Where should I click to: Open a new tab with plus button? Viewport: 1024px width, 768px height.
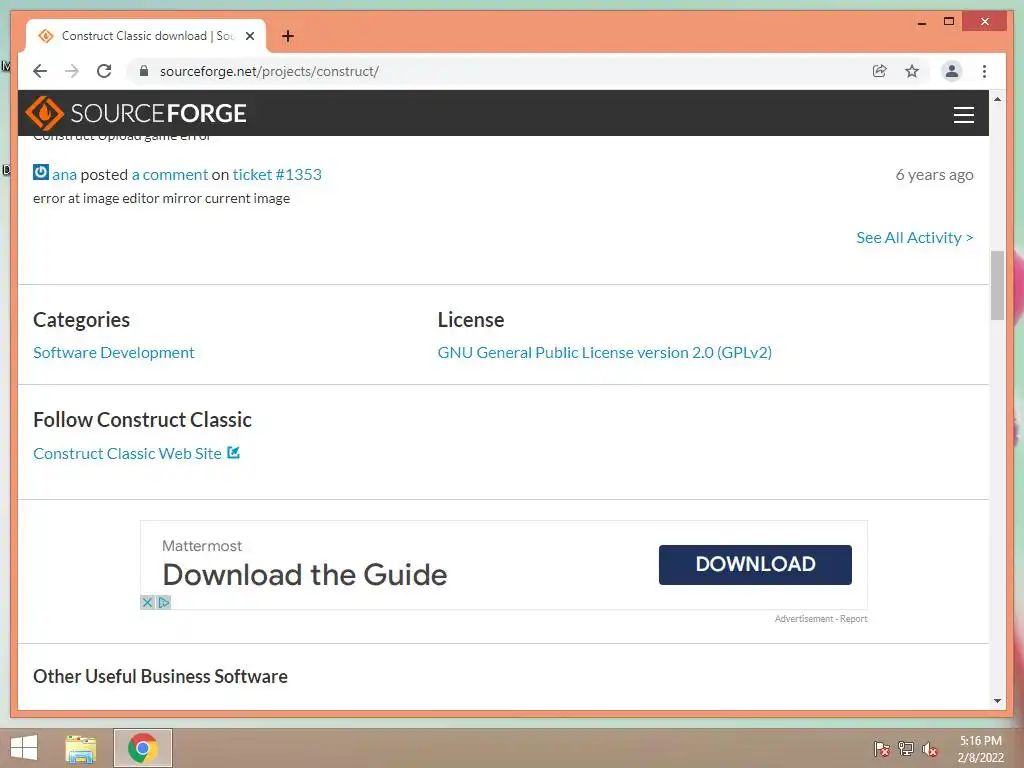coord(287,36)
